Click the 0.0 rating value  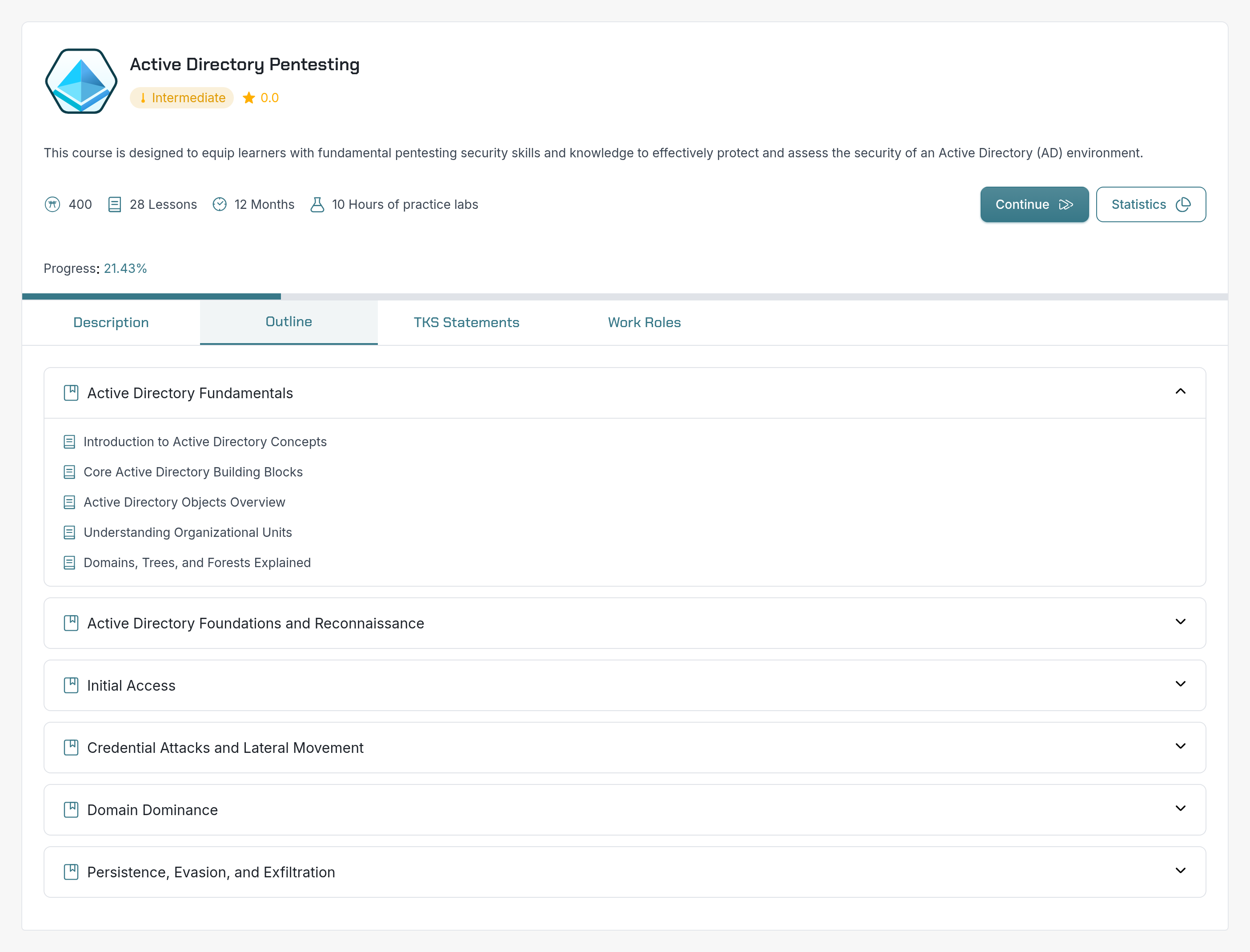[x=270, y=98]
